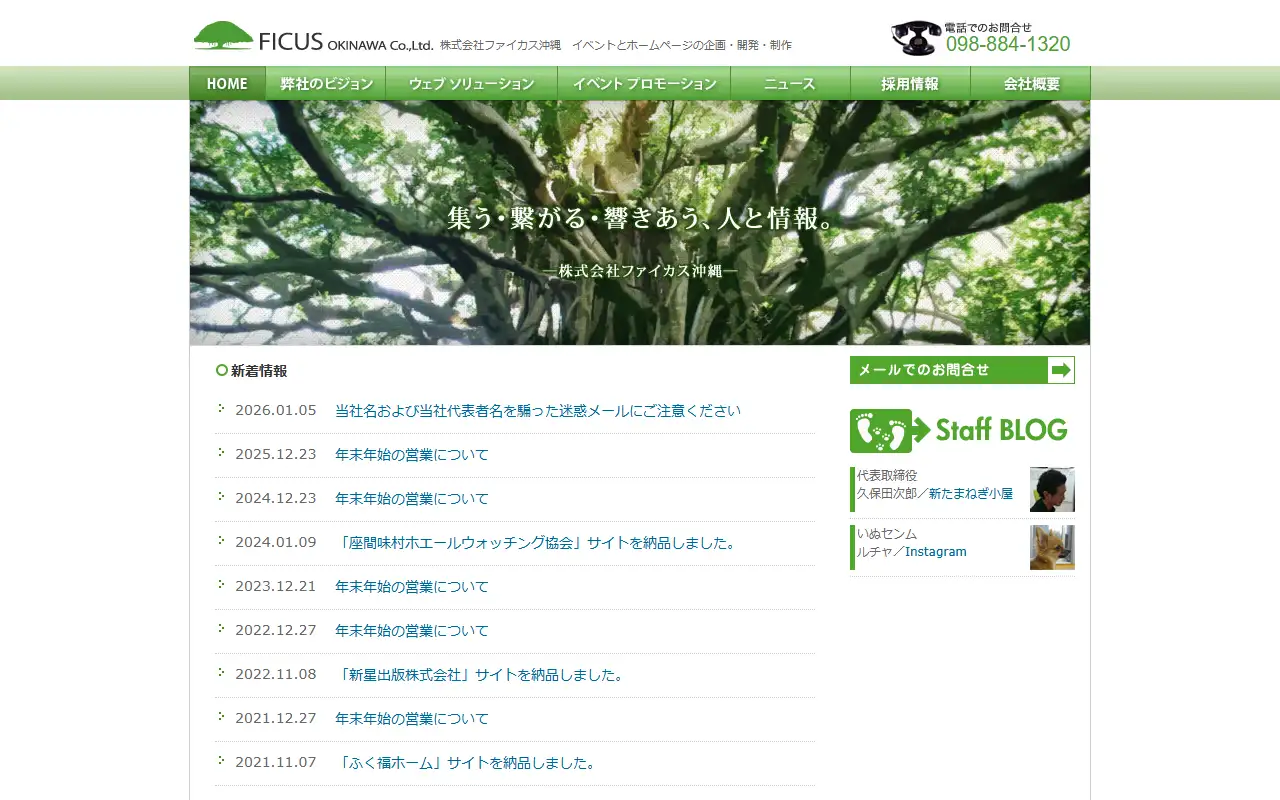Viewport: 1280px width, 800px height.
Task: Open the 2021.12.27 年末年始の営業について link
Action: 412,719
